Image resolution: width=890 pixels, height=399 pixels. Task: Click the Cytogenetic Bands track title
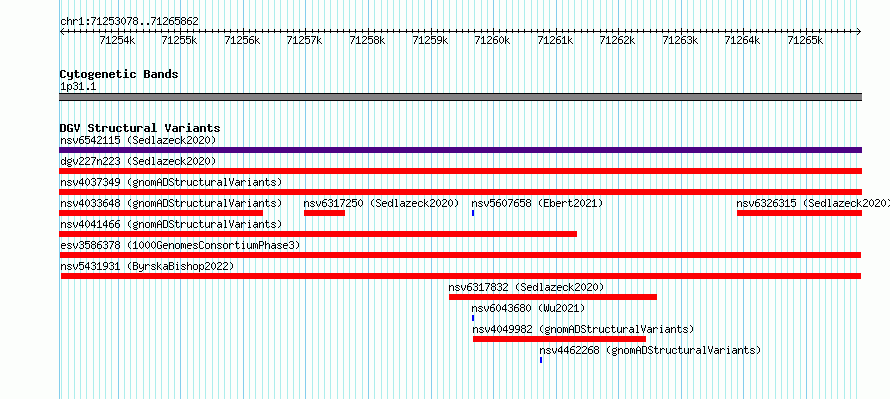[x=119, y=74]
